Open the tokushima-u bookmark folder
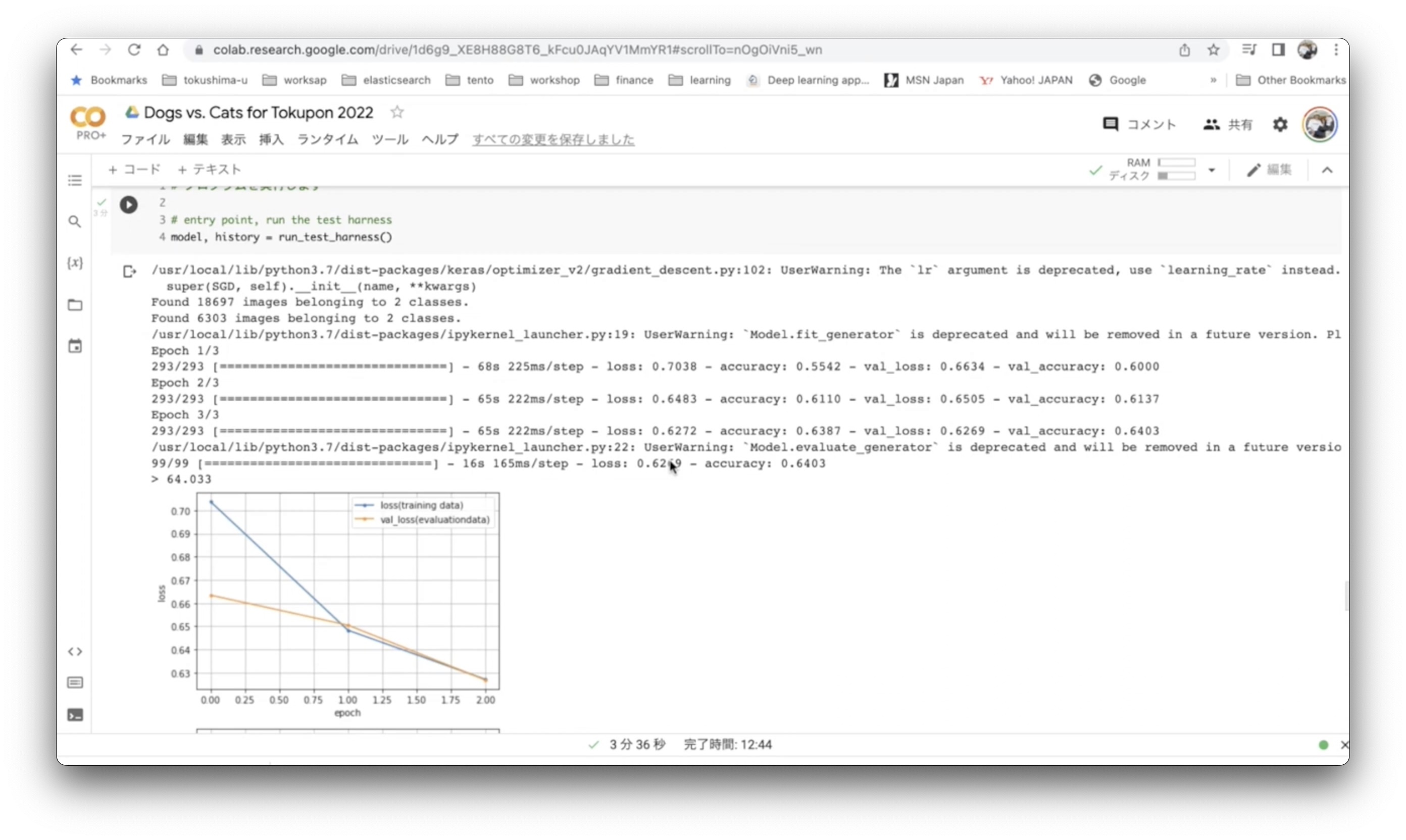1406x840 pixels. click(205, 80)
